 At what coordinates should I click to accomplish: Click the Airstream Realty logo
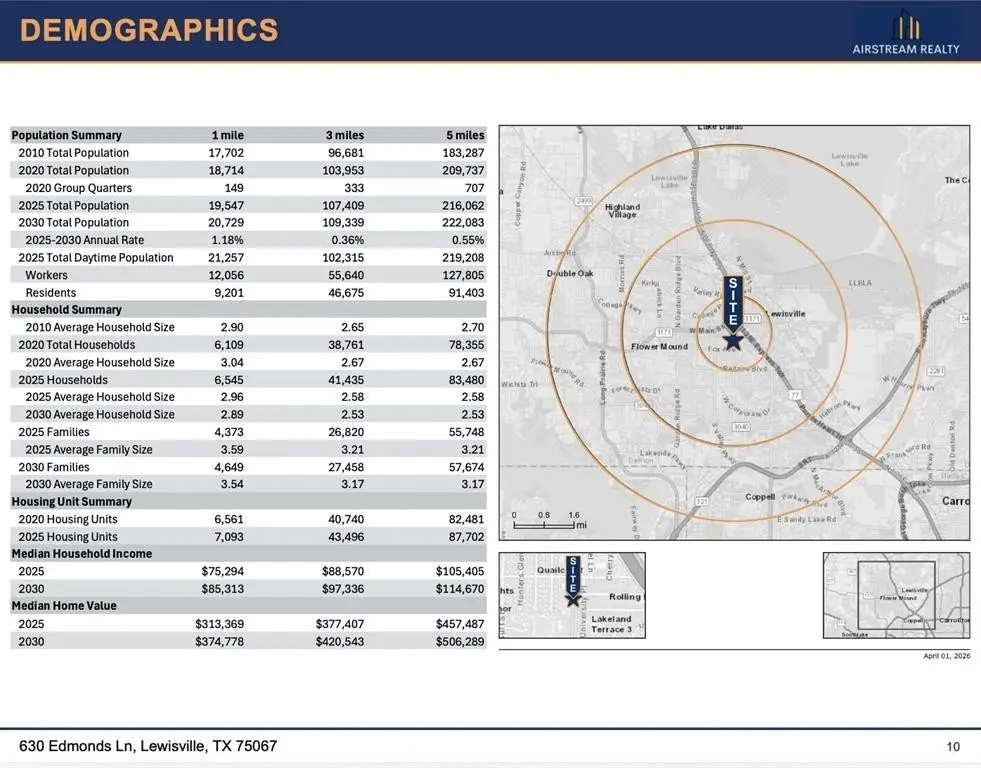tap(905, 32)
